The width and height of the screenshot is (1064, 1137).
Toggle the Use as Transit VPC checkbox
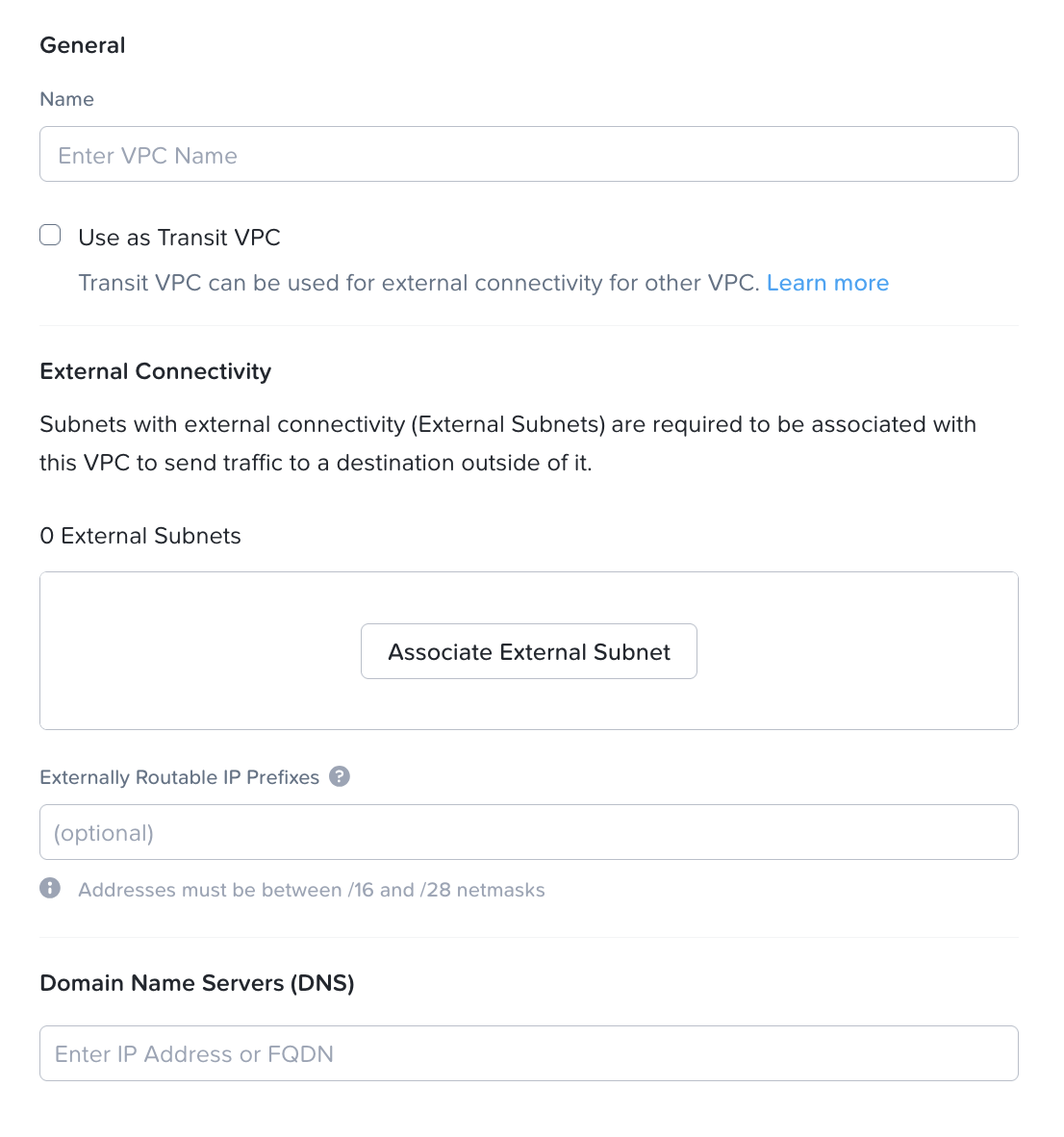tap(50, 236)
